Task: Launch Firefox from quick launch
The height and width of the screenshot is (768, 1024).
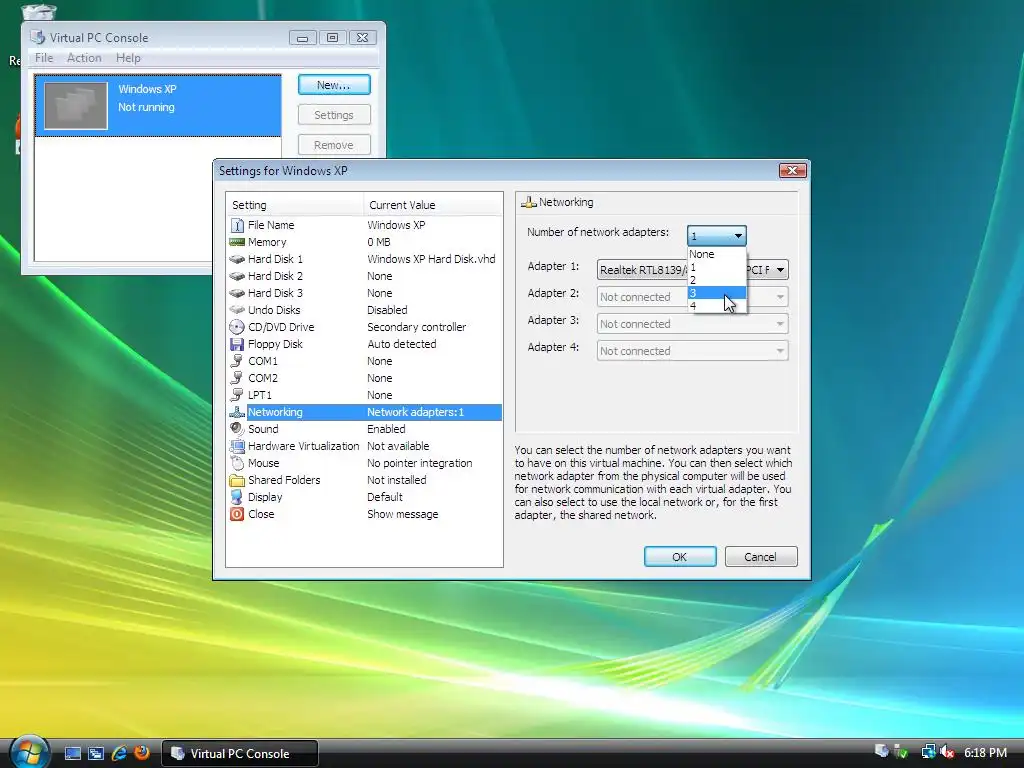Action: click(x=142, y=753)
